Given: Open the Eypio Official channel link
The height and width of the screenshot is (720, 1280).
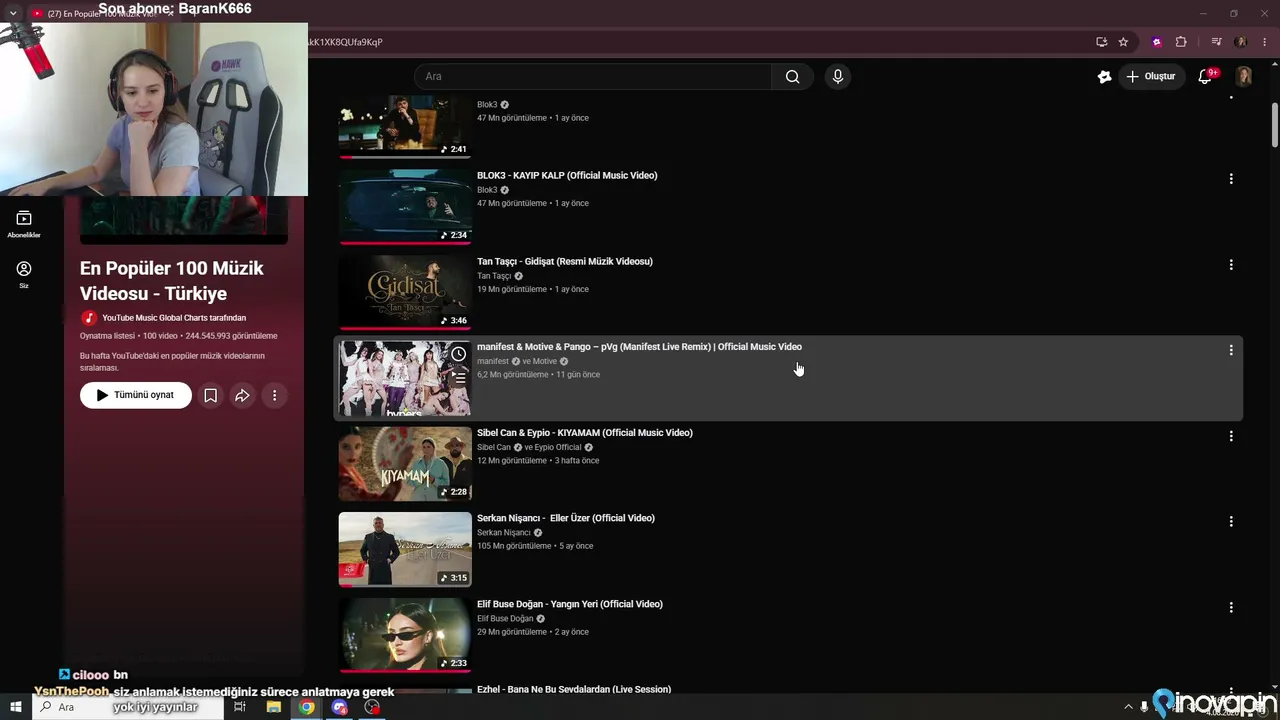Looking at the screenshot, I should (556, 447).
